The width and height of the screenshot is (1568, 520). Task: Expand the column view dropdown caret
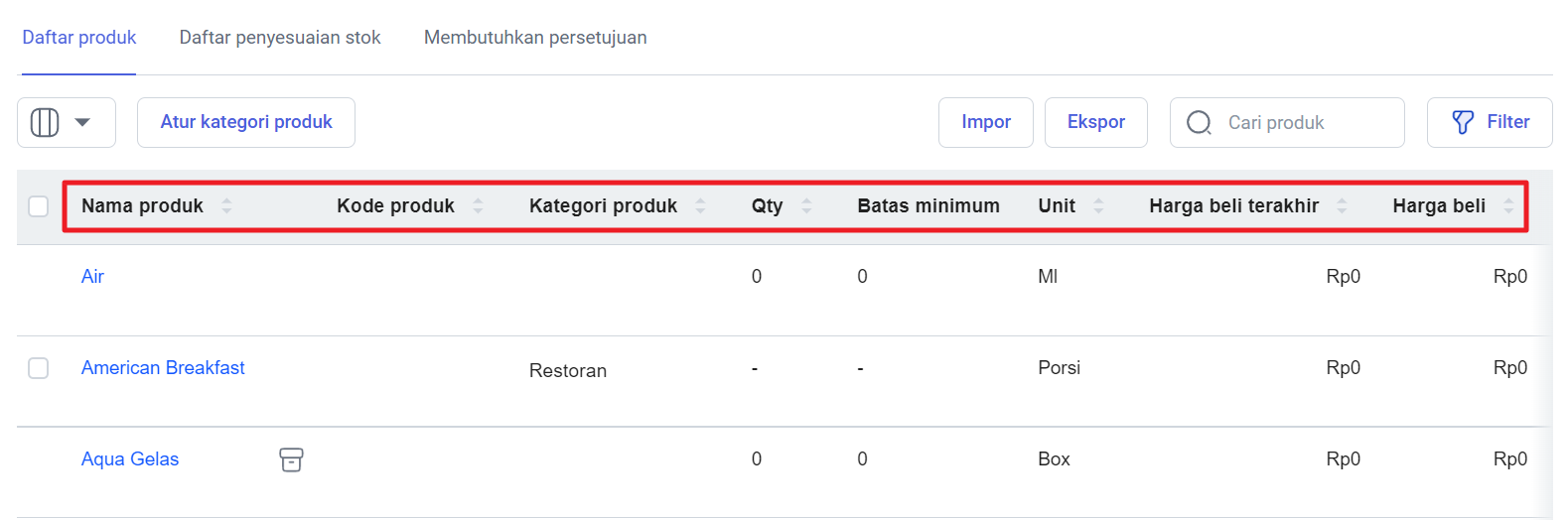(x=82, y=122)
